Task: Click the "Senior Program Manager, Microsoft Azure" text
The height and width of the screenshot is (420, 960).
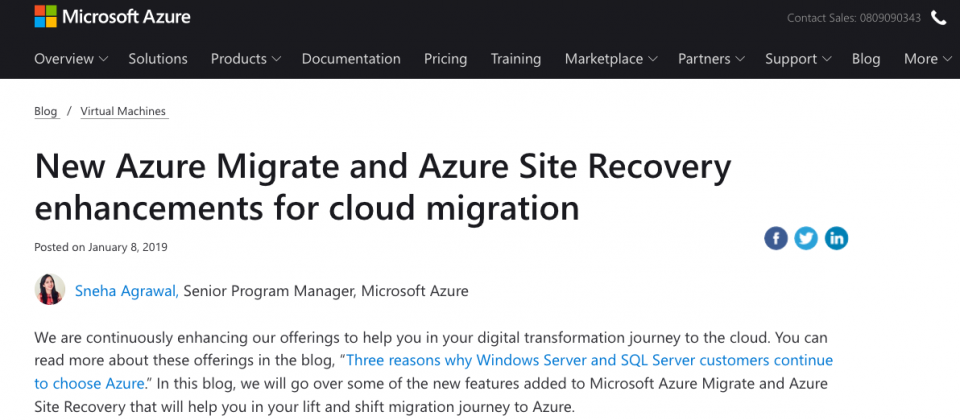Action: click(326, 291)
